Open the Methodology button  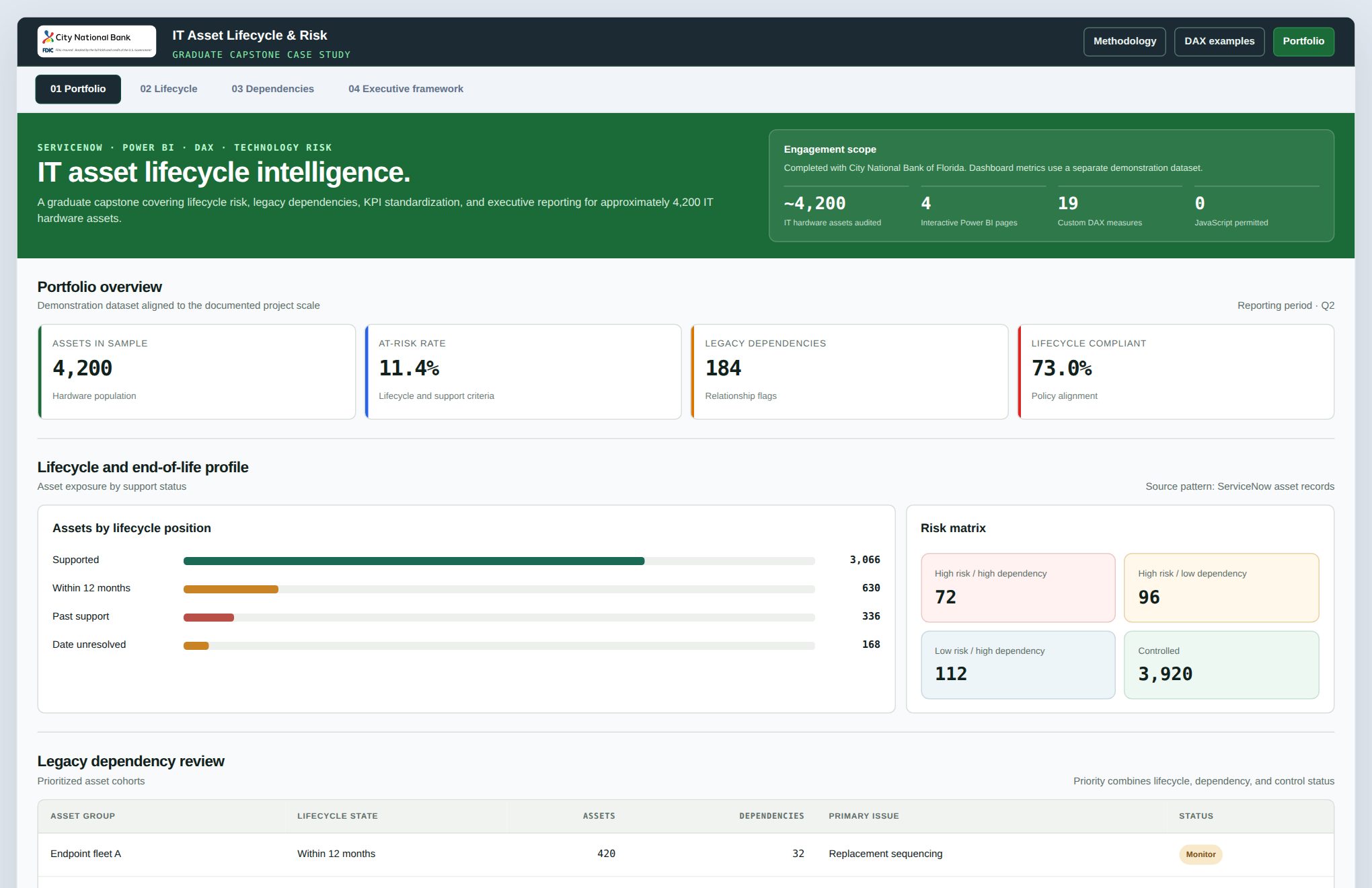click(x=1125, y=42)
